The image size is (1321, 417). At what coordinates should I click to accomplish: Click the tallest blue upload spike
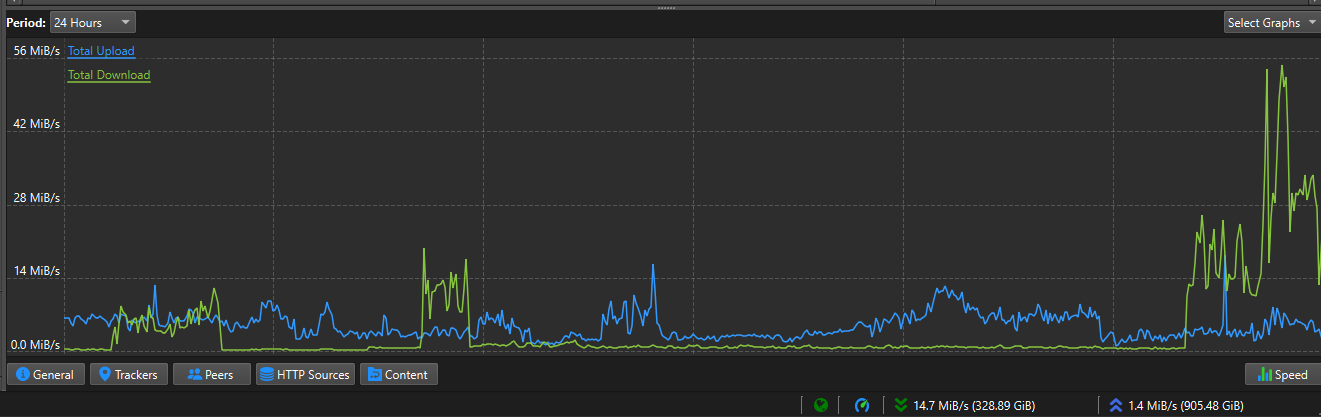(x=653, y=266)
